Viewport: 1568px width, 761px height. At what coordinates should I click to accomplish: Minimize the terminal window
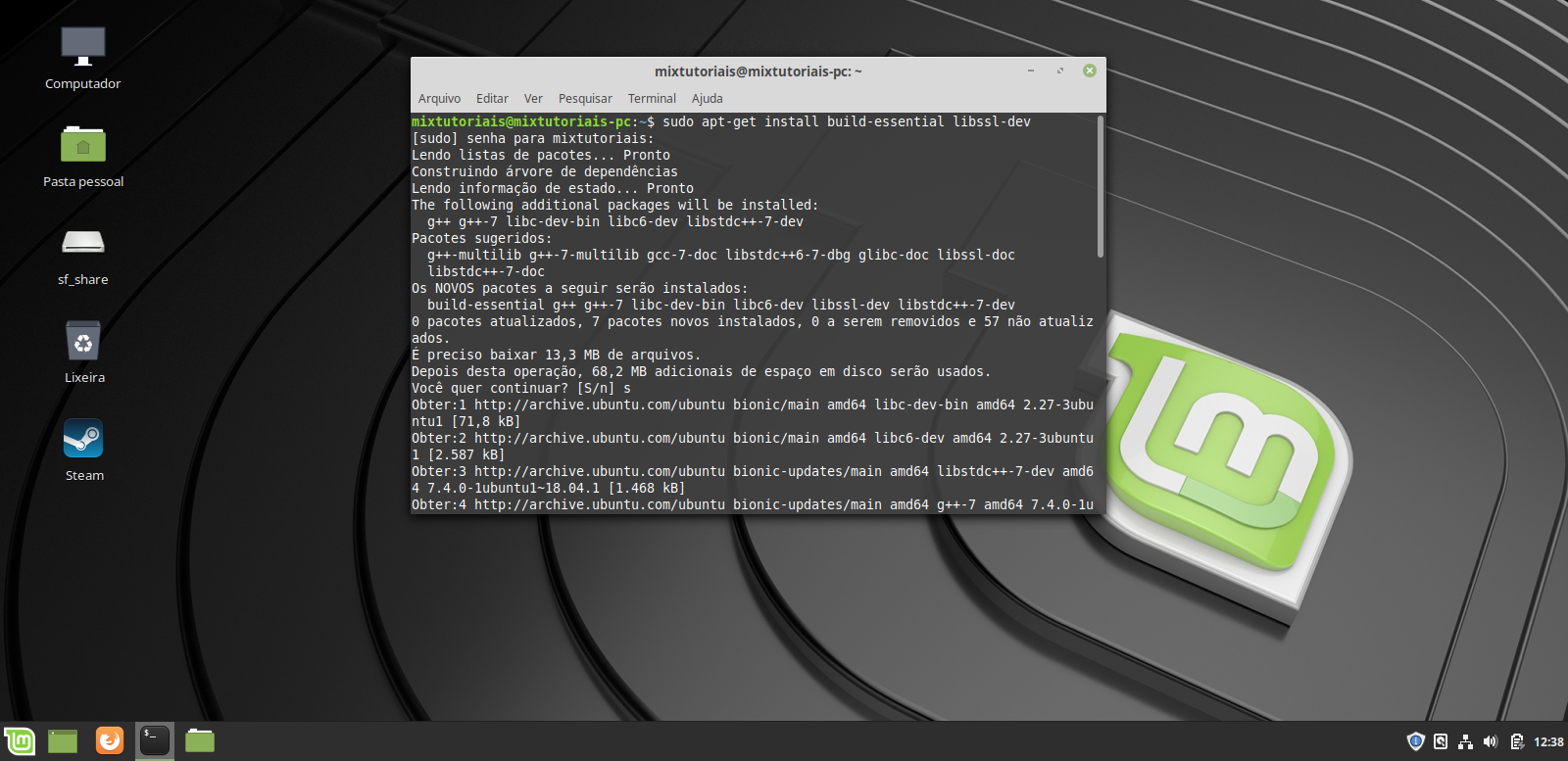tap(1031, 71)
